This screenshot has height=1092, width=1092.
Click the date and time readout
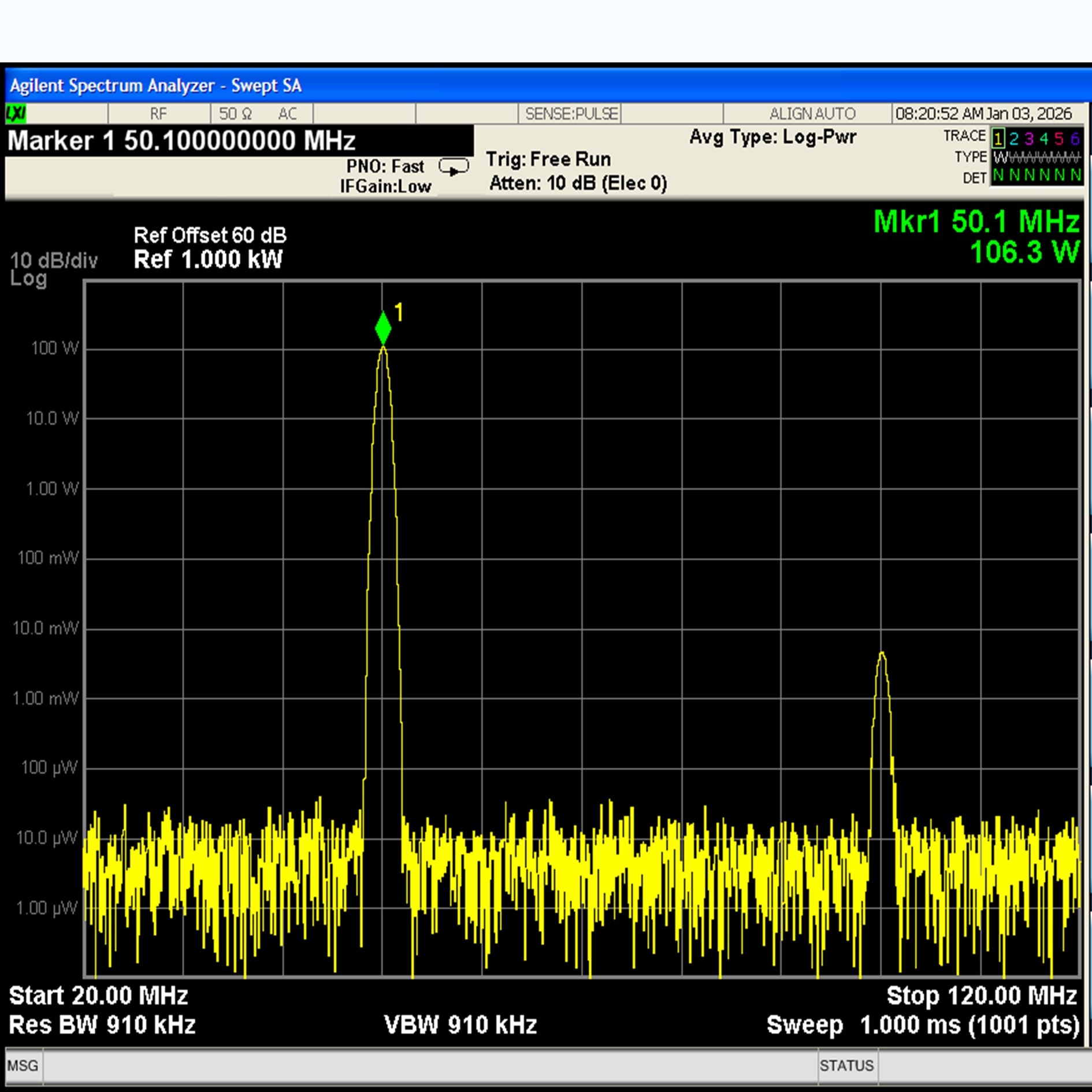pos(983,113)
